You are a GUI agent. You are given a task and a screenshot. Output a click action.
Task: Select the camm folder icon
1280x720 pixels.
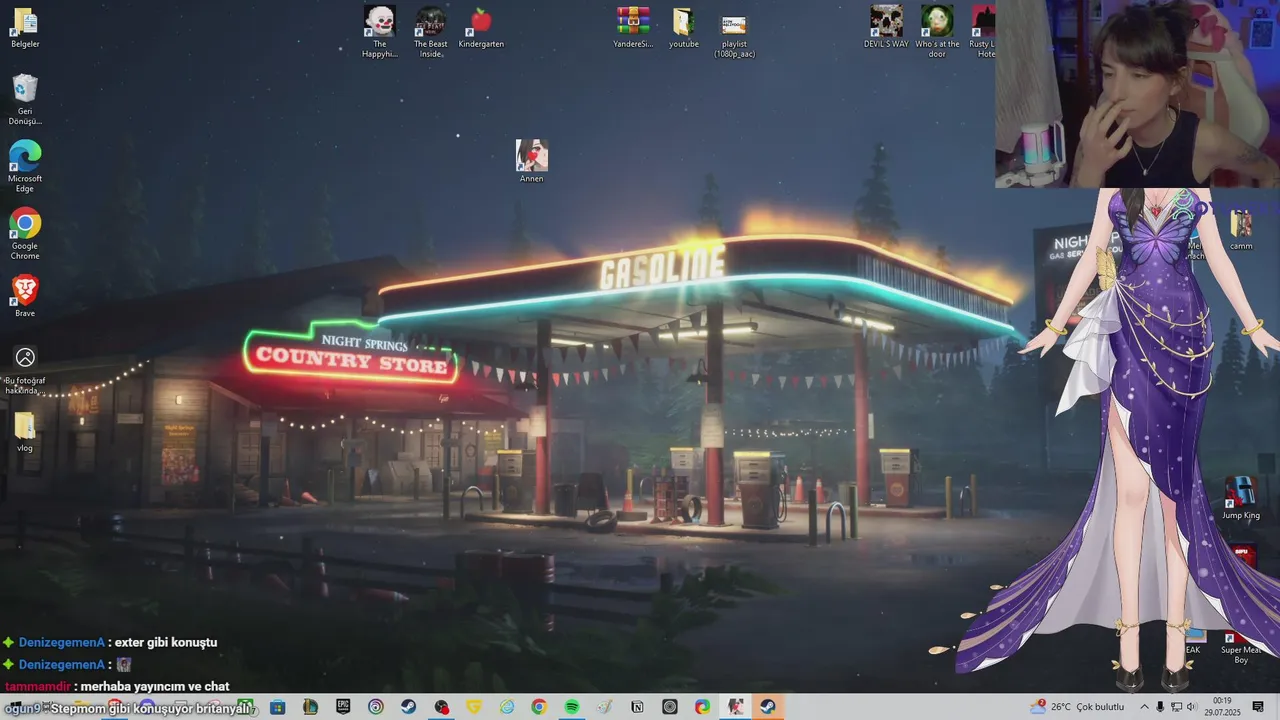click(1241, 231)
